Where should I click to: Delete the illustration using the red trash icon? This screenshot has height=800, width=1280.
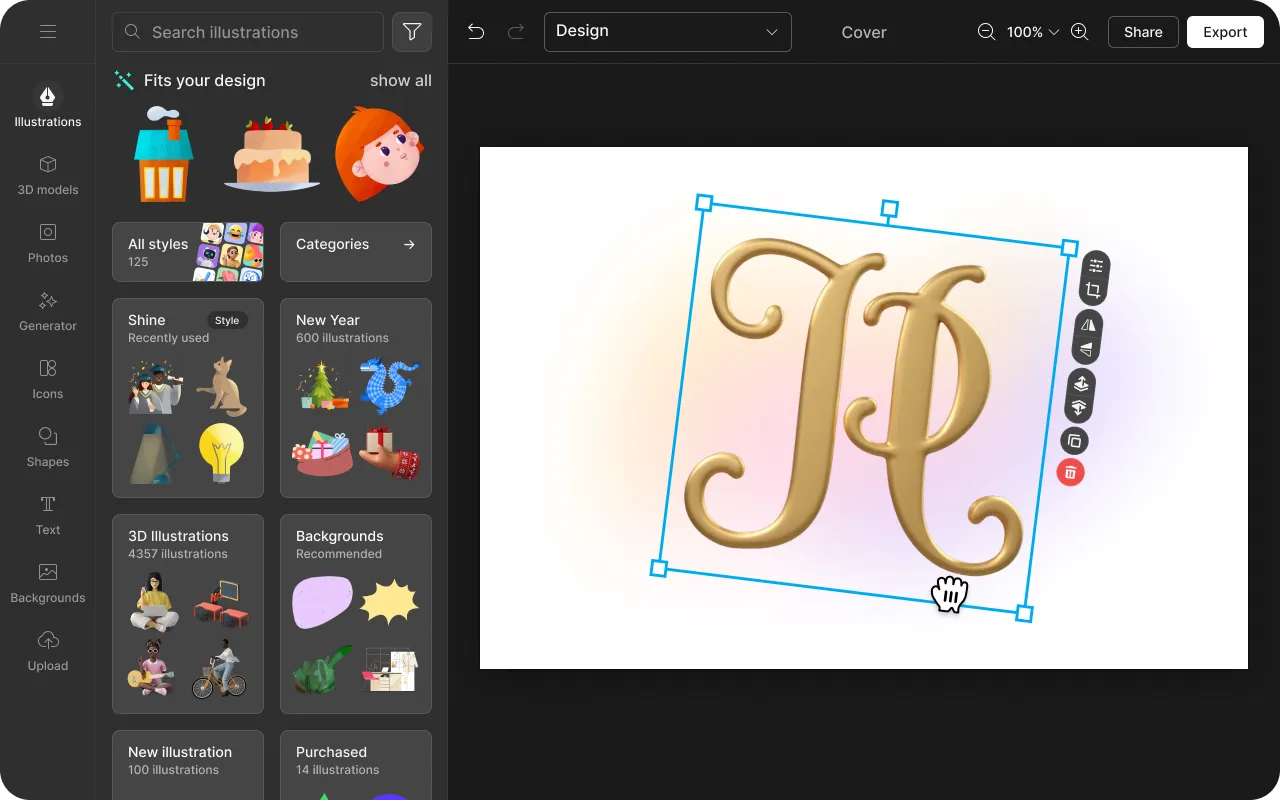coord(1070,472)
